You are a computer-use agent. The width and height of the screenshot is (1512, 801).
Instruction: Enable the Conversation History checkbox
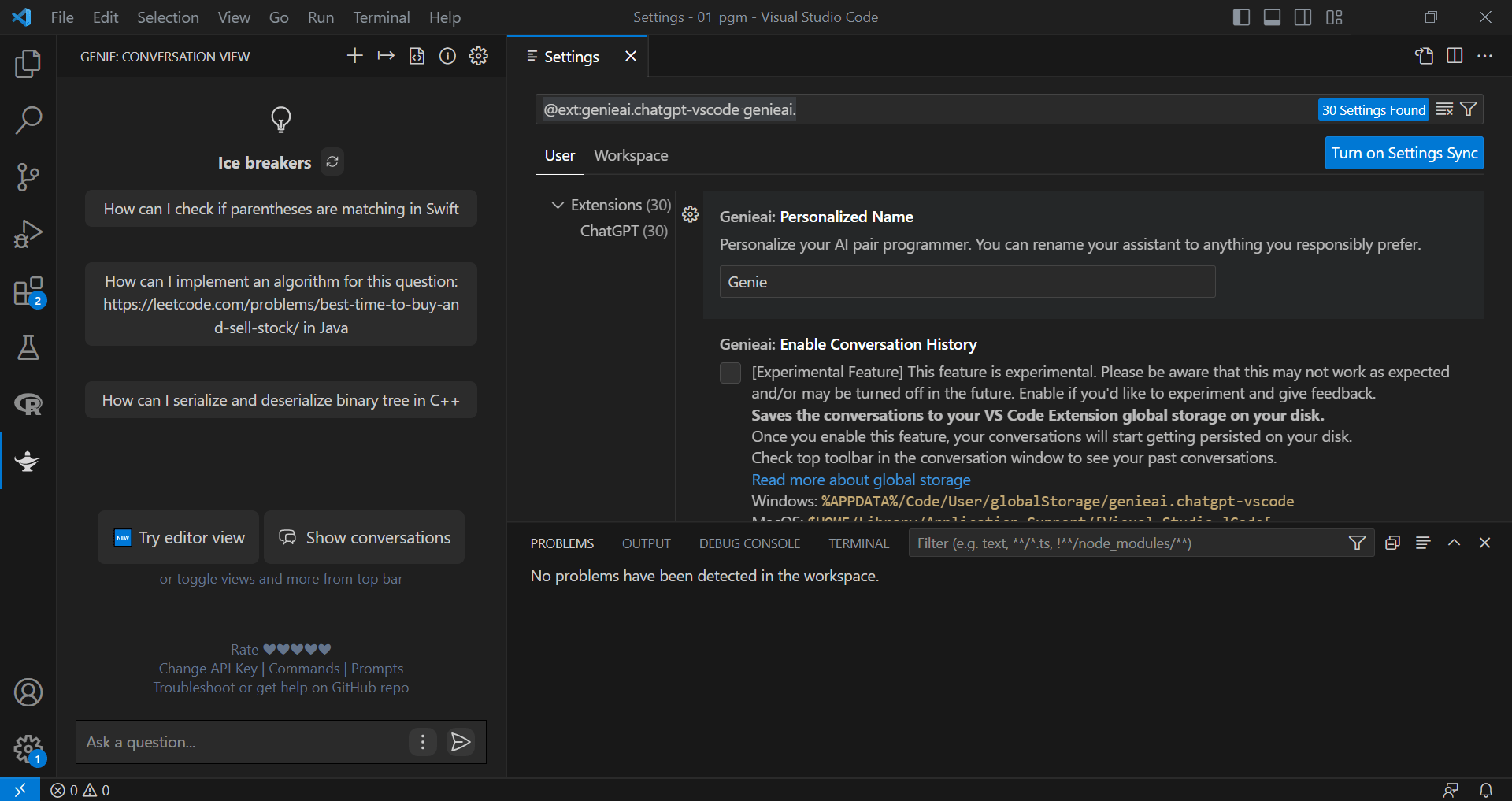tap(730, 373)
